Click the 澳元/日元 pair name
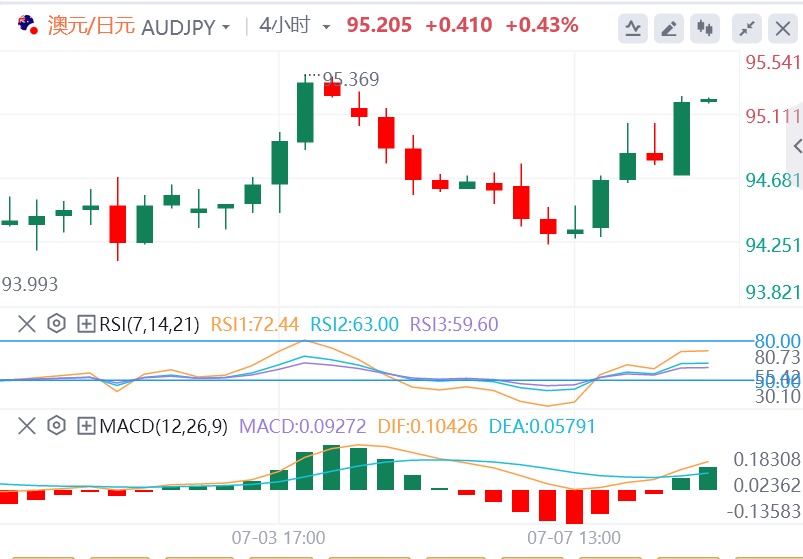This screenshot has width=803, height=559. (92, 26)
